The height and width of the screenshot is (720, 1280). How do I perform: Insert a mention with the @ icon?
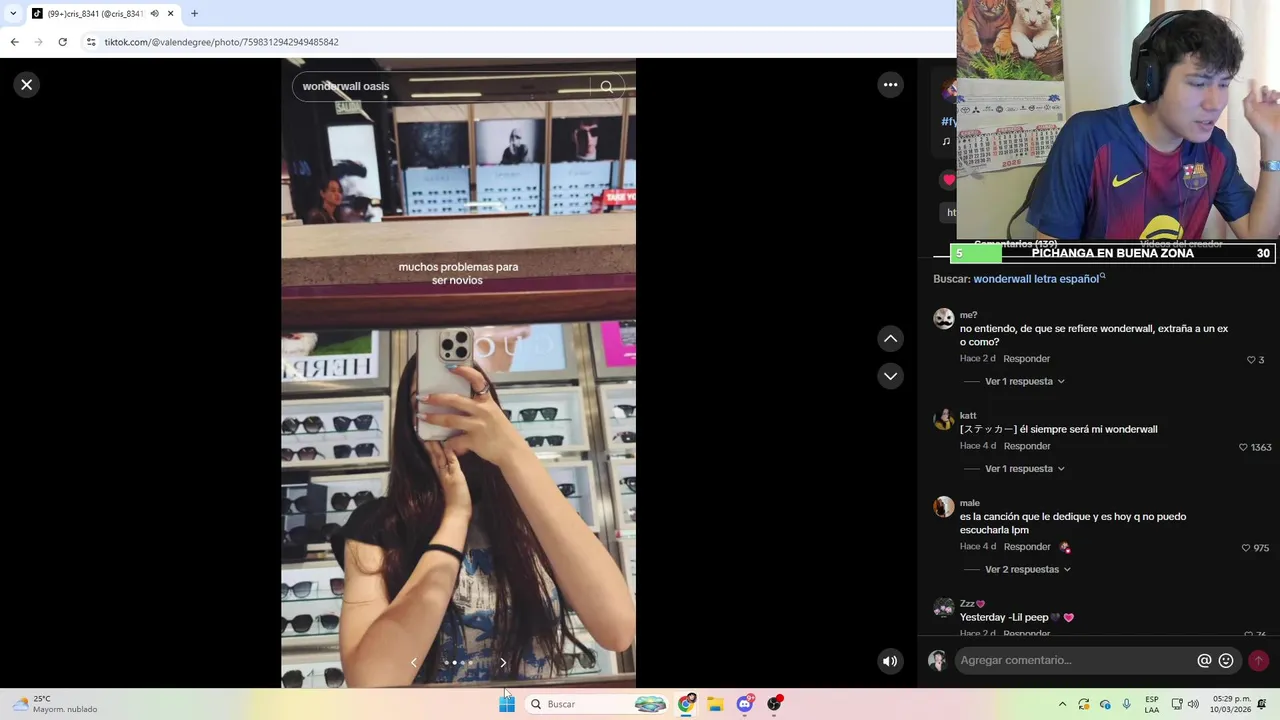point(1204,660)
